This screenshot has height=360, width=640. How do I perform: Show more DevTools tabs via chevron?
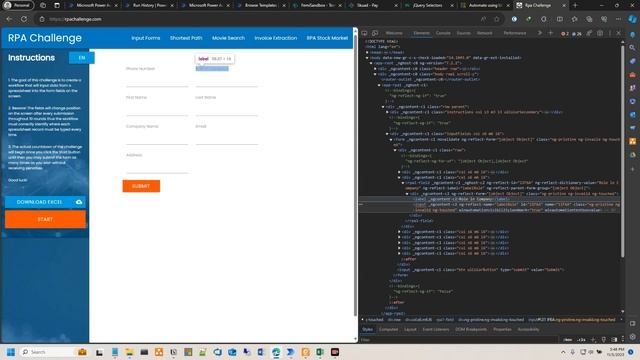coord(540,33)
